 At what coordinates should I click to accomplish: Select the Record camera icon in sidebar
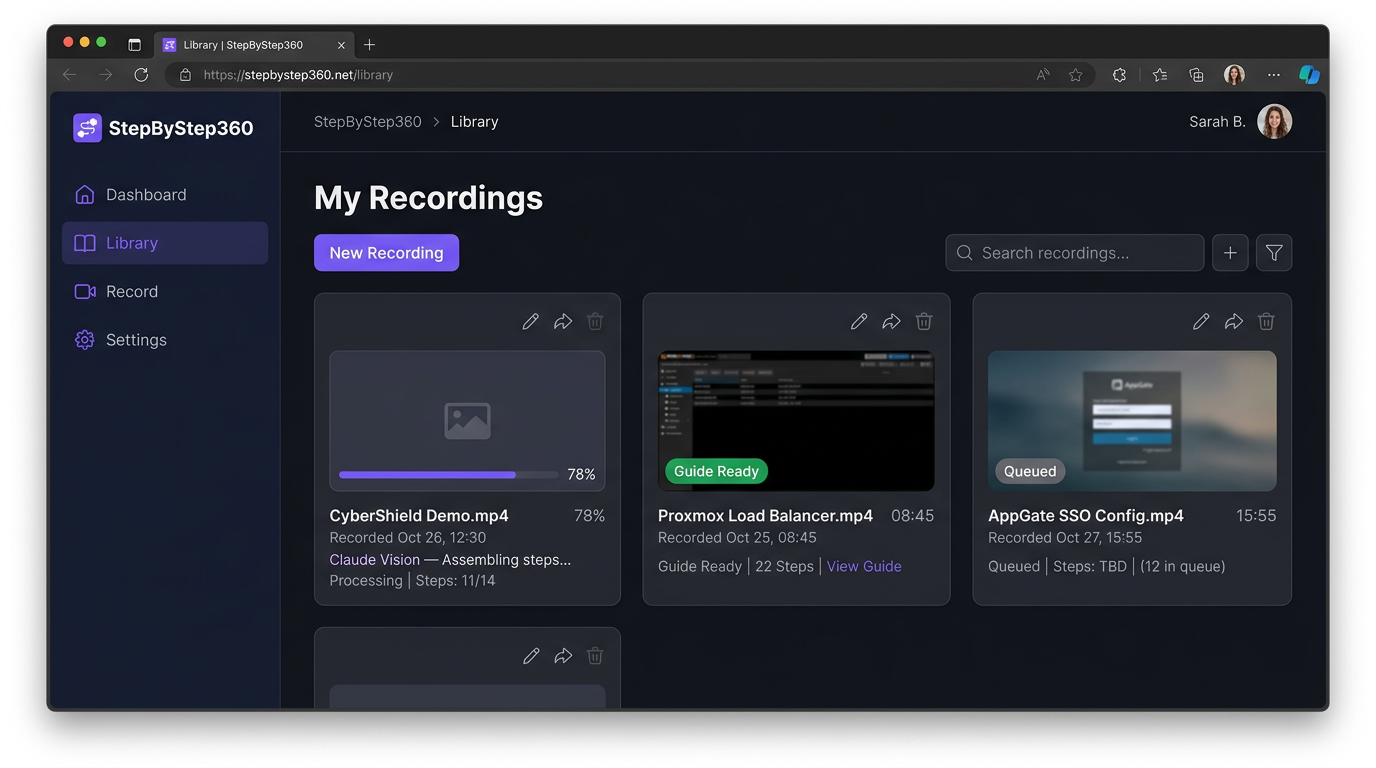tap(84, 291)
